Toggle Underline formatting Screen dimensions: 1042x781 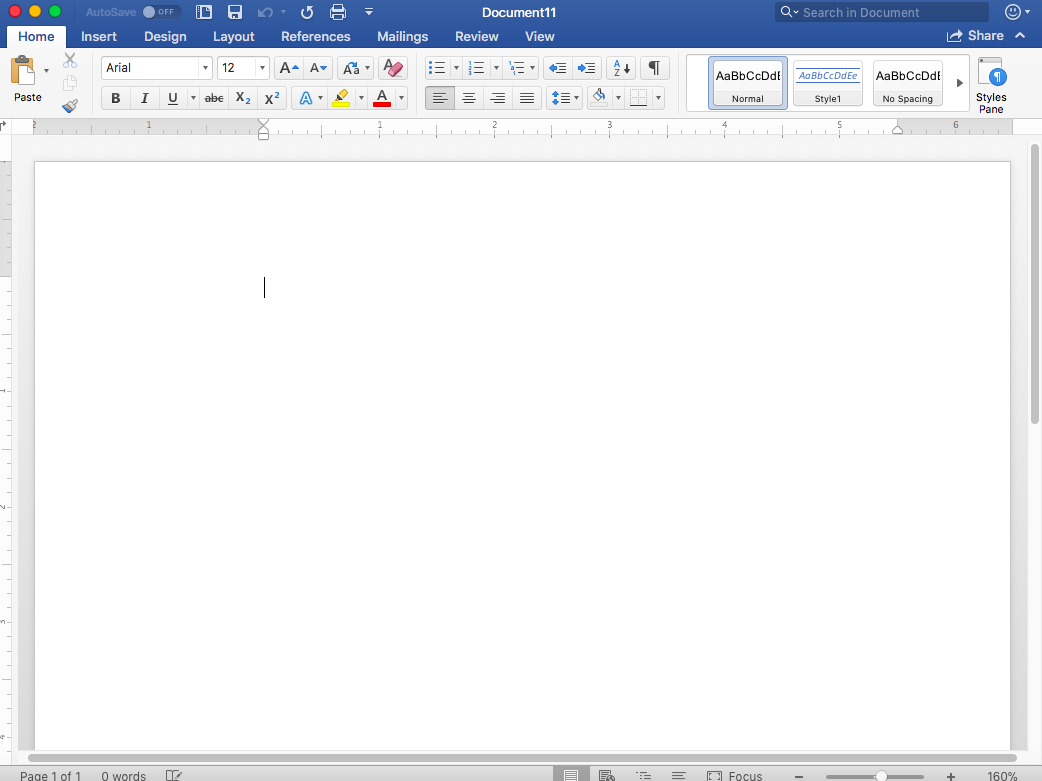(x=173, y=98)
